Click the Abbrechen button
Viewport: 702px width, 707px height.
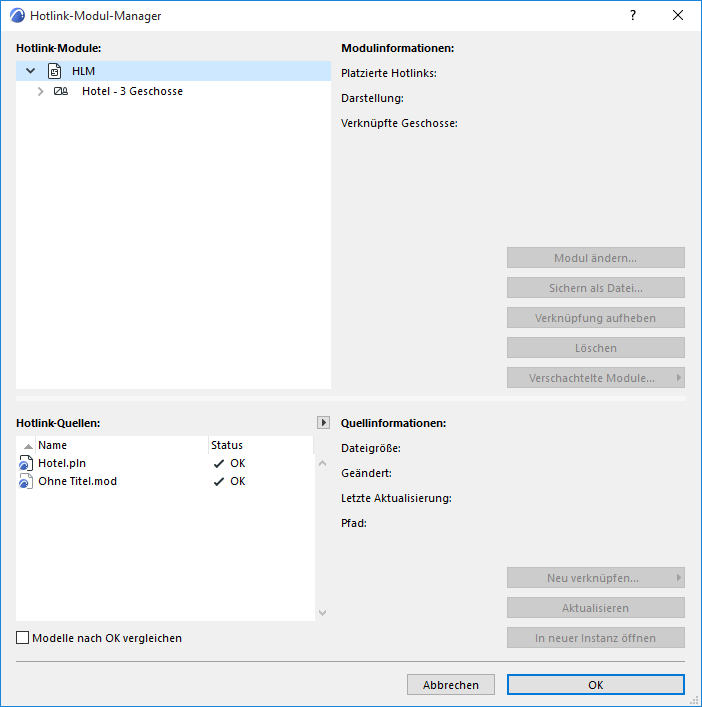[x=450, y=685]
